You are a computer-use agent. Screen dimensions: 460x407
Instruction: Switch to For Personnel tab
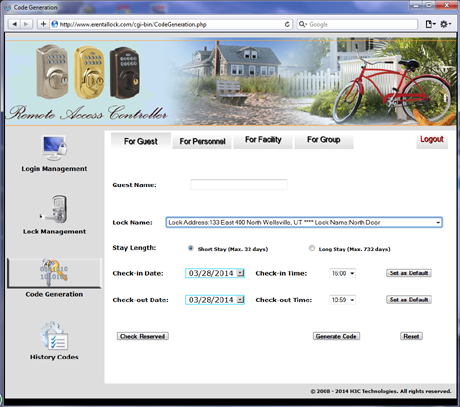coord(202,141)
